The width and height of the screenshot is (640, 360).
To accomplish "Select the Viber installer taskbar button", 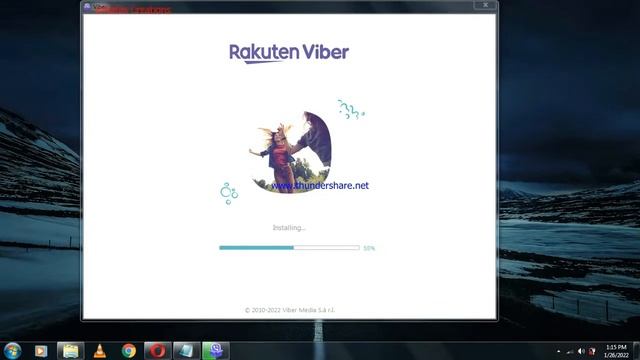I will [216, 351].
